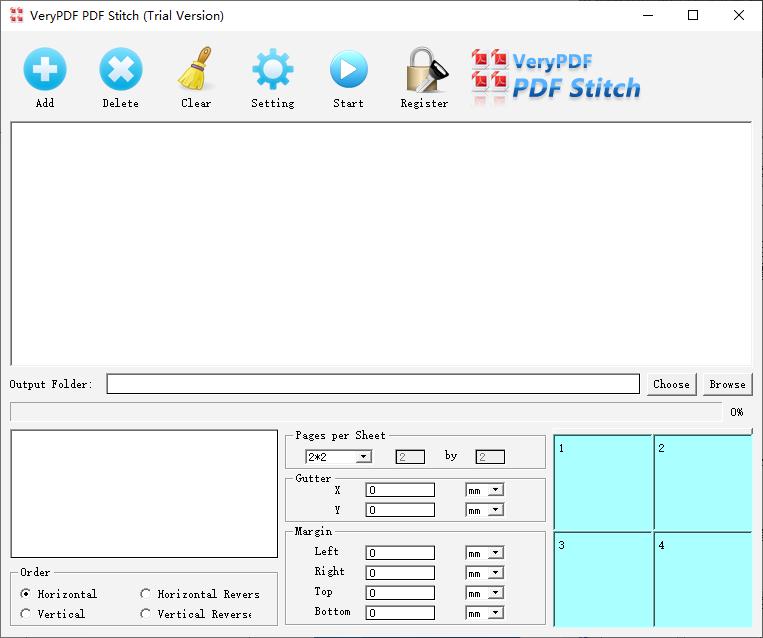This screenshot has width=763, height=638.
Task: Click the Add plus icon
Action: pos(45,69)
